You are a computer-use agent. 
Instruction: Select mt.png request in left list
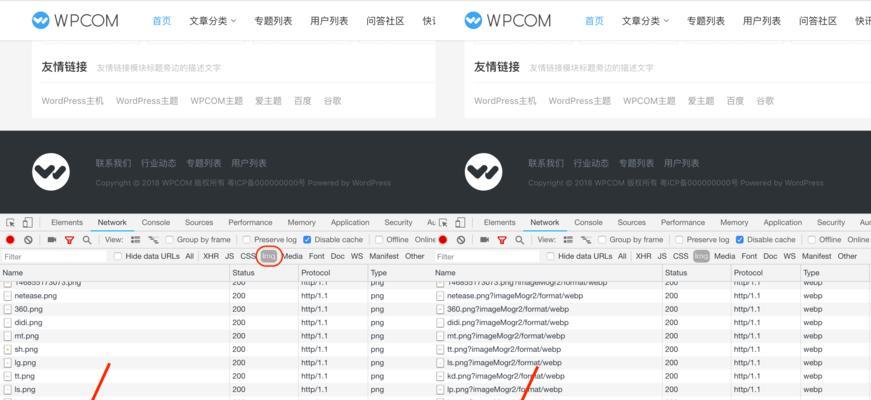217,336
